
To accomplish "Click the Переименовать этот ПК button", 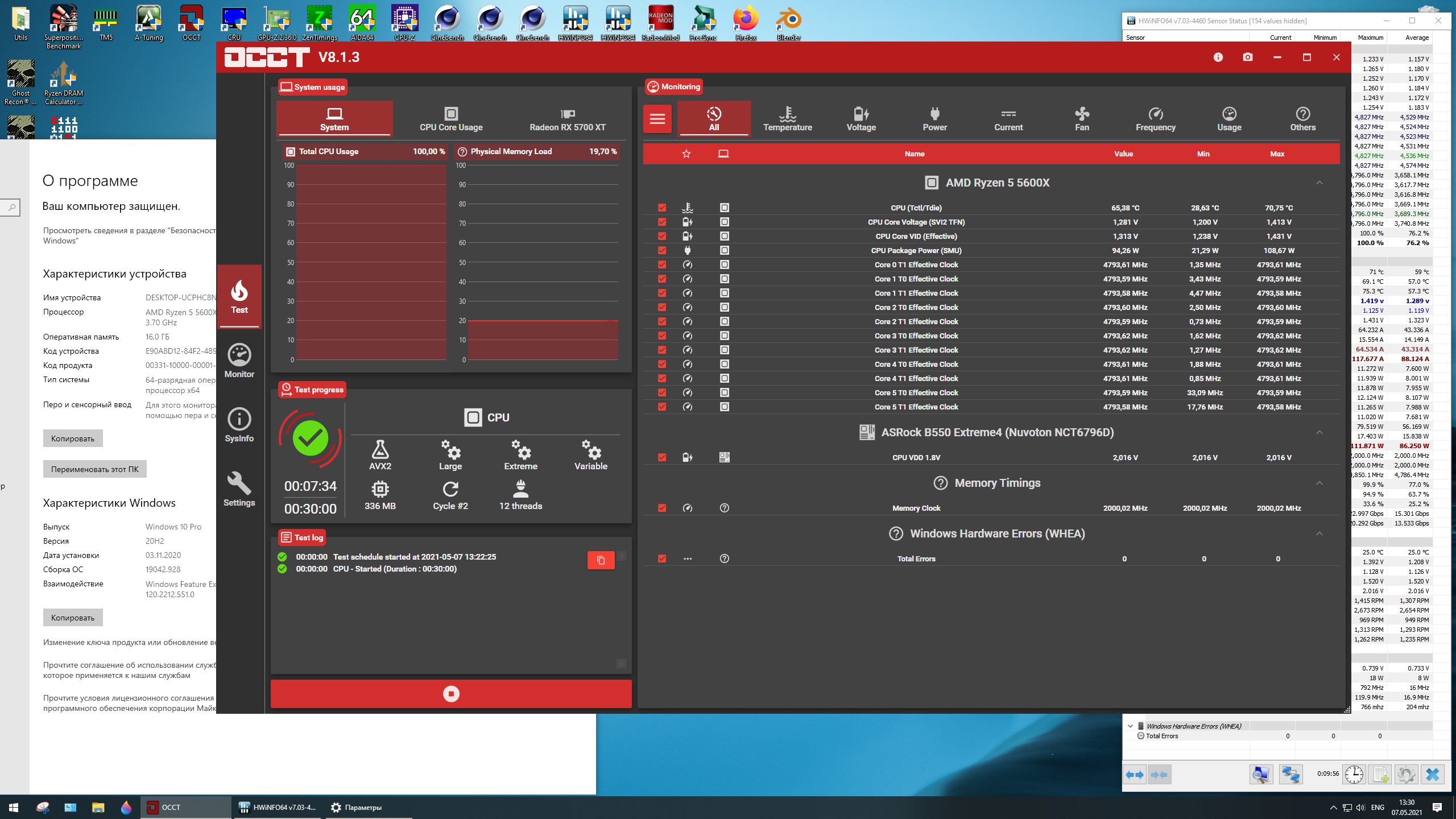I will [x=94, y=469].
